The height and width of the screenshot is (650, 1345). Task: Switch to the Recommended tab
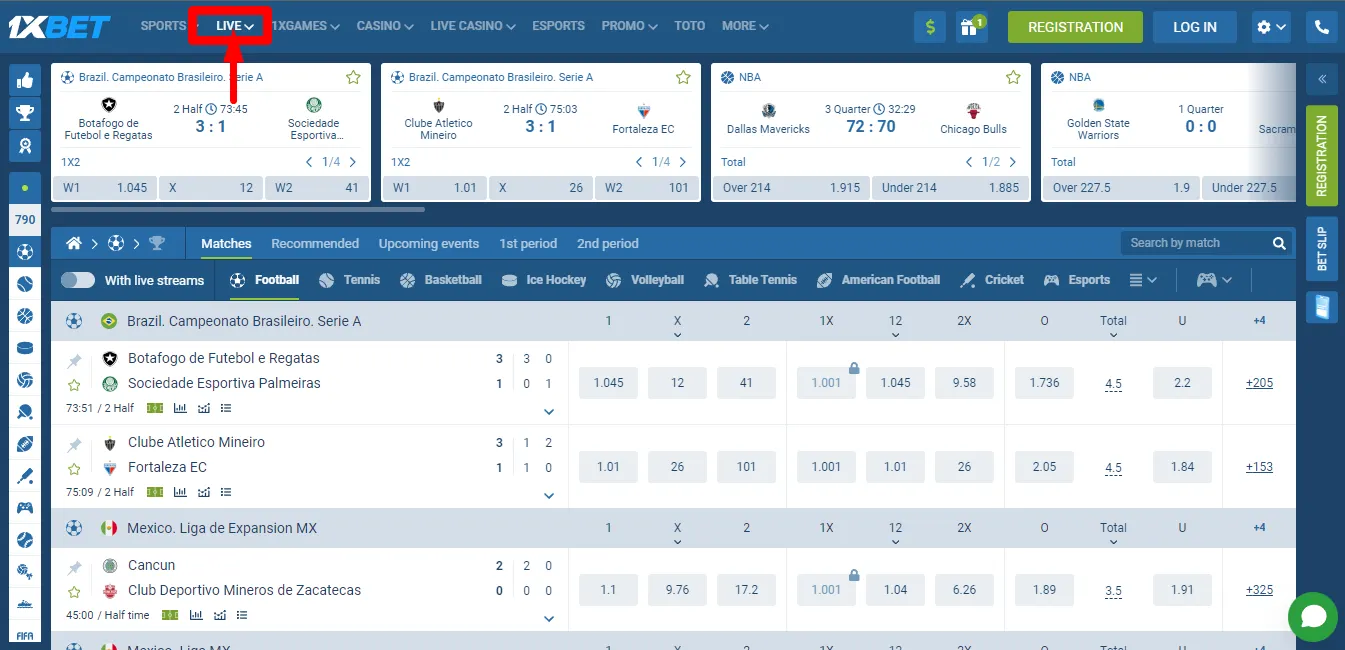[315, 243]
